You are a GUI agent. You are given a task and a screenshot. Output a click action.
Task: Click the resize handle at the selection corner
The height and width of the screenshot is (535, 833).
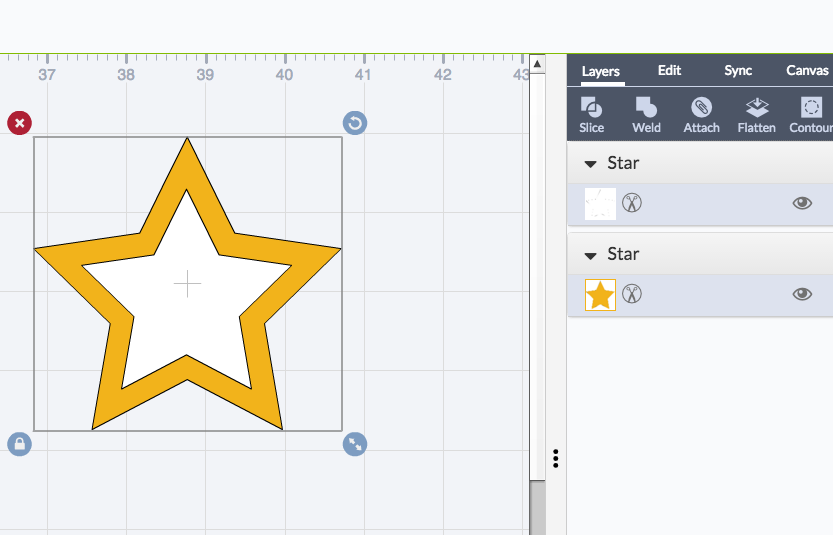[x=355, y=444]
